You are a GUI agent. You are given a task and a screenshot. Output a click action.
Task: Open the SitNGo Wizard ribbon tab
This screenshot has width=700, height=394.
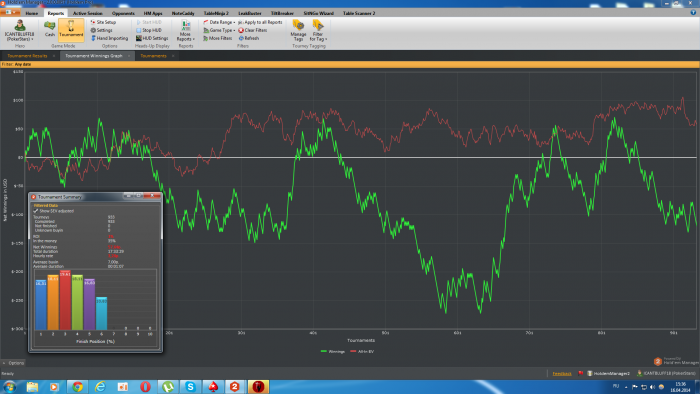point(318,13)
